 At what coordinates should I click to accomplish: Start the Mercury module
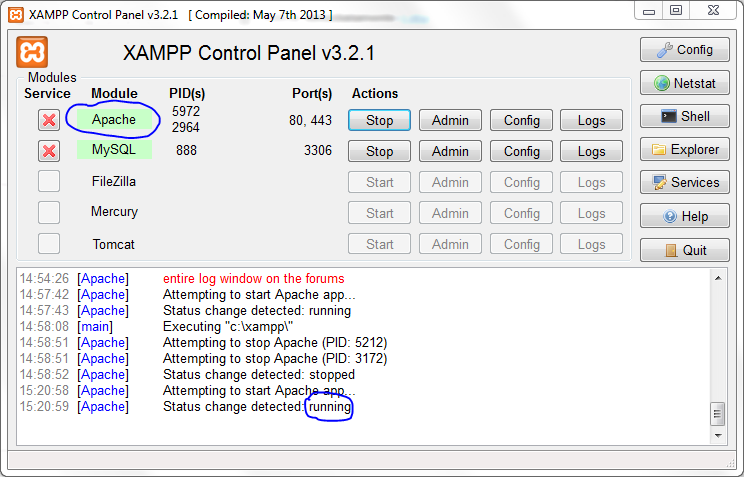(x=379, y=213)
